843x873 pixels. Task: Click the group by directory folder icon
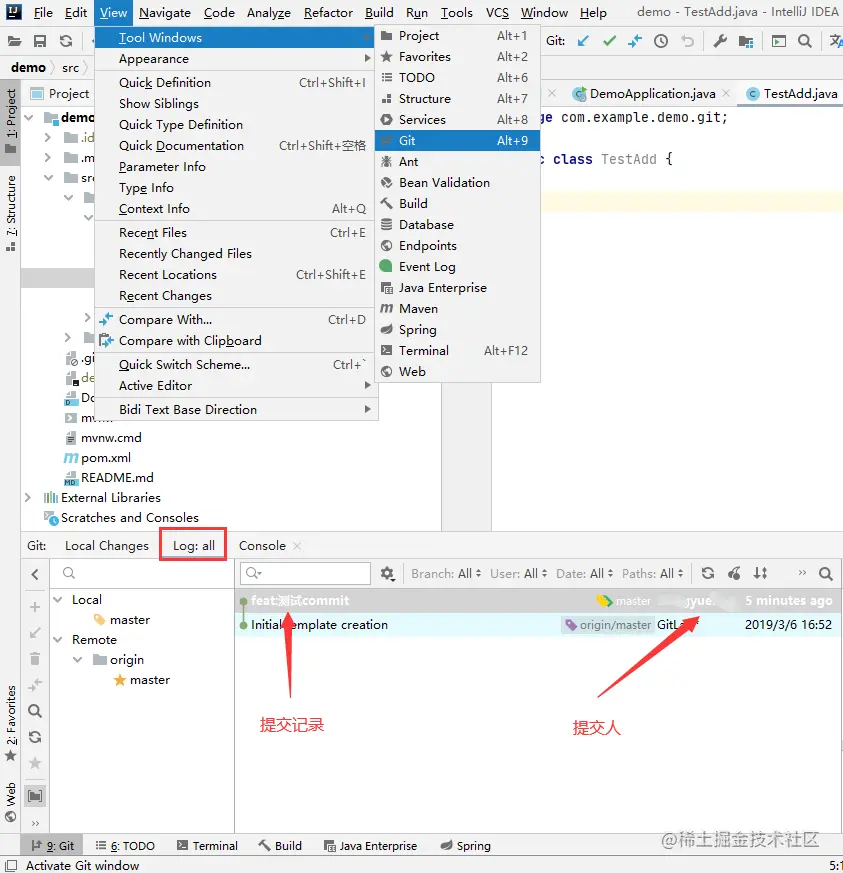pos(35,796)
